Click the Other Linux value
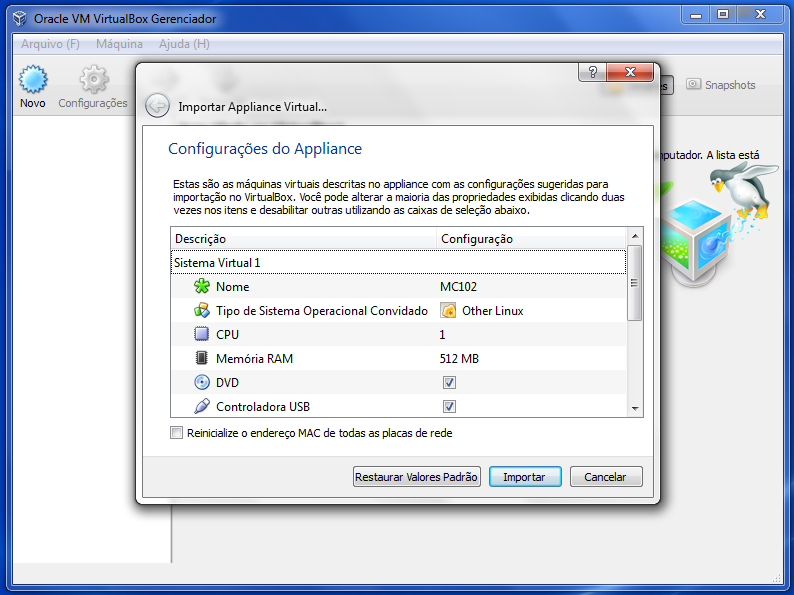This screenshot has width=794, height=595. click(x=493, y=311)
